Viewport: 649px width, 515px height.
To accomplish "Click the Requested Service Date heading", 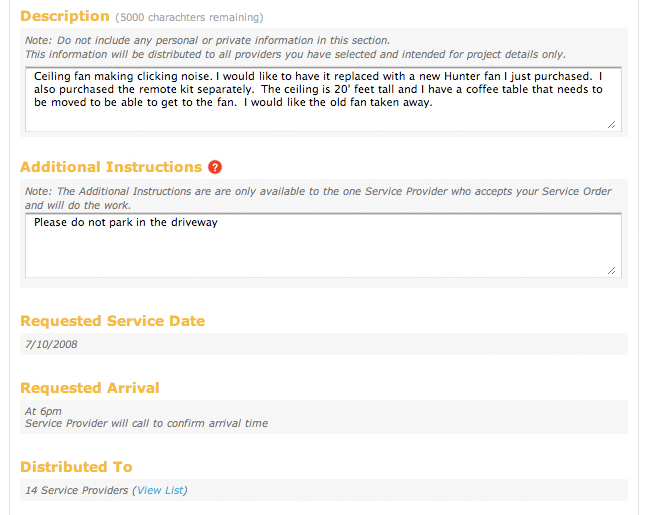I will coord(113,321).
